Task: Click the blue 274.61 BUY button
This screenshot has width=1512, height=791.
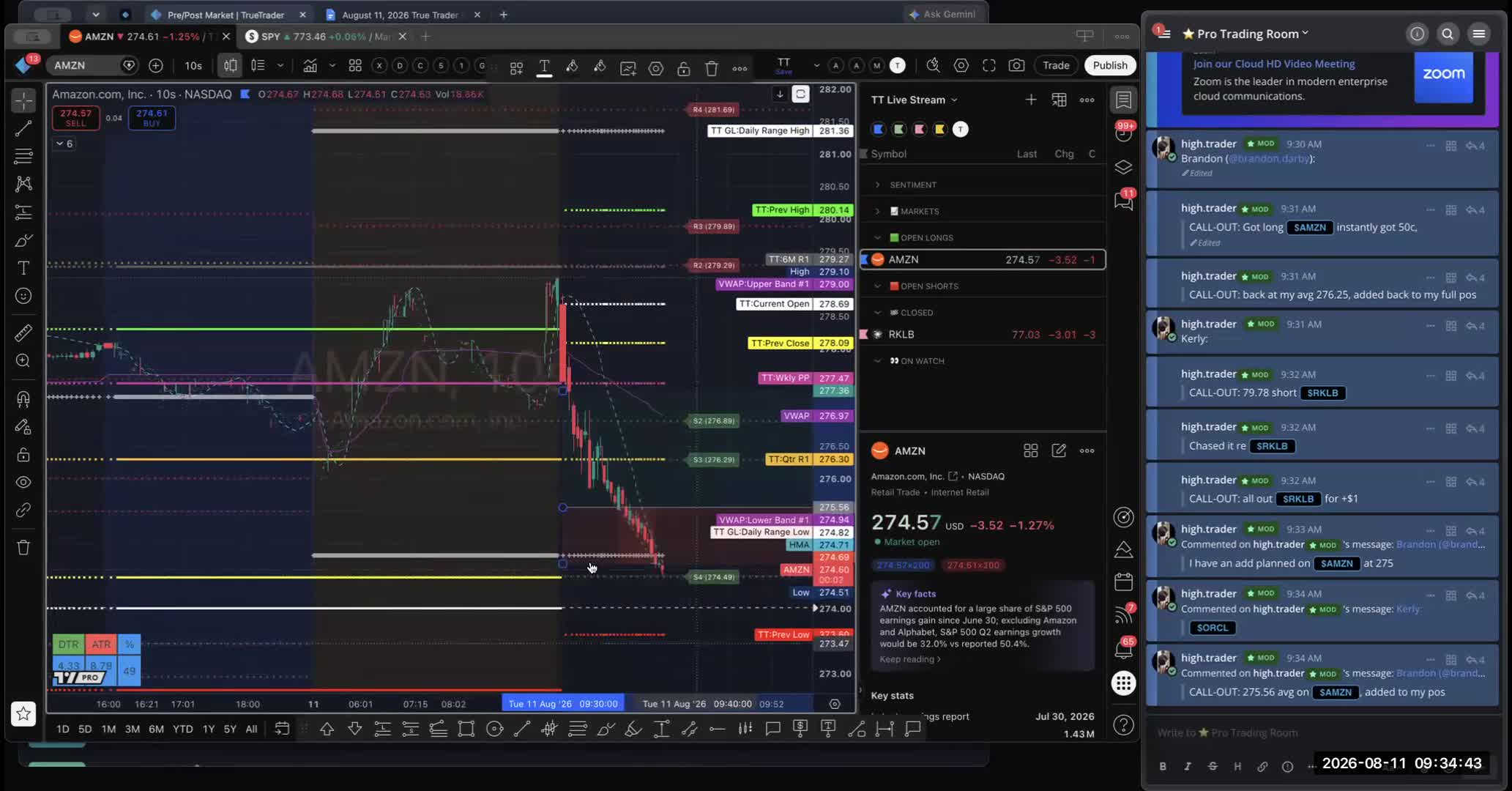Action: [x=152, y=118]
